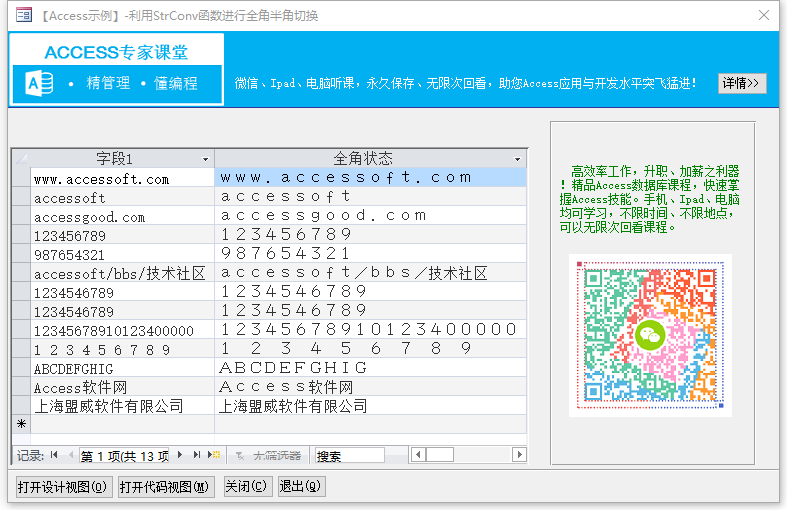This screenshot has width=787, height=510.
Task: Click the no-filter indicator icon
Action: [x=240, y=456]
